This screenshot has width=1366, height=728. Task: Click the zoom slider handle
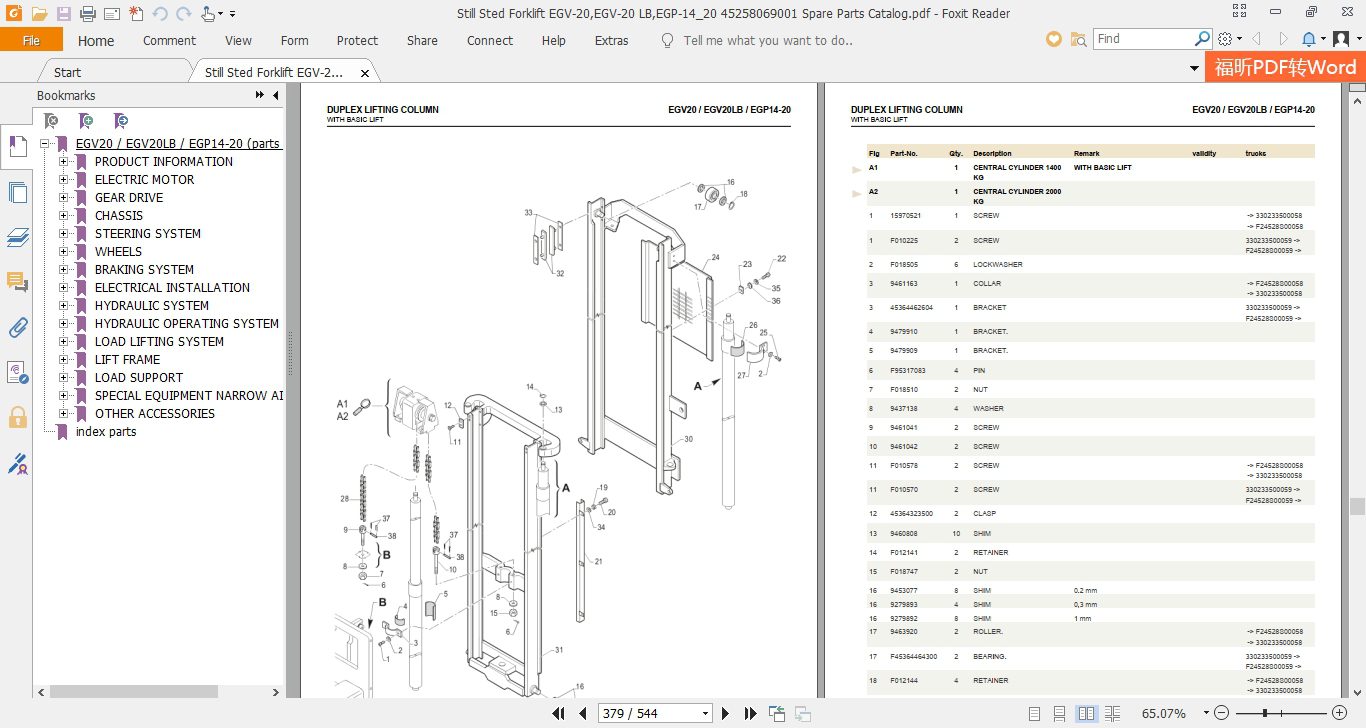(1265, 713)
